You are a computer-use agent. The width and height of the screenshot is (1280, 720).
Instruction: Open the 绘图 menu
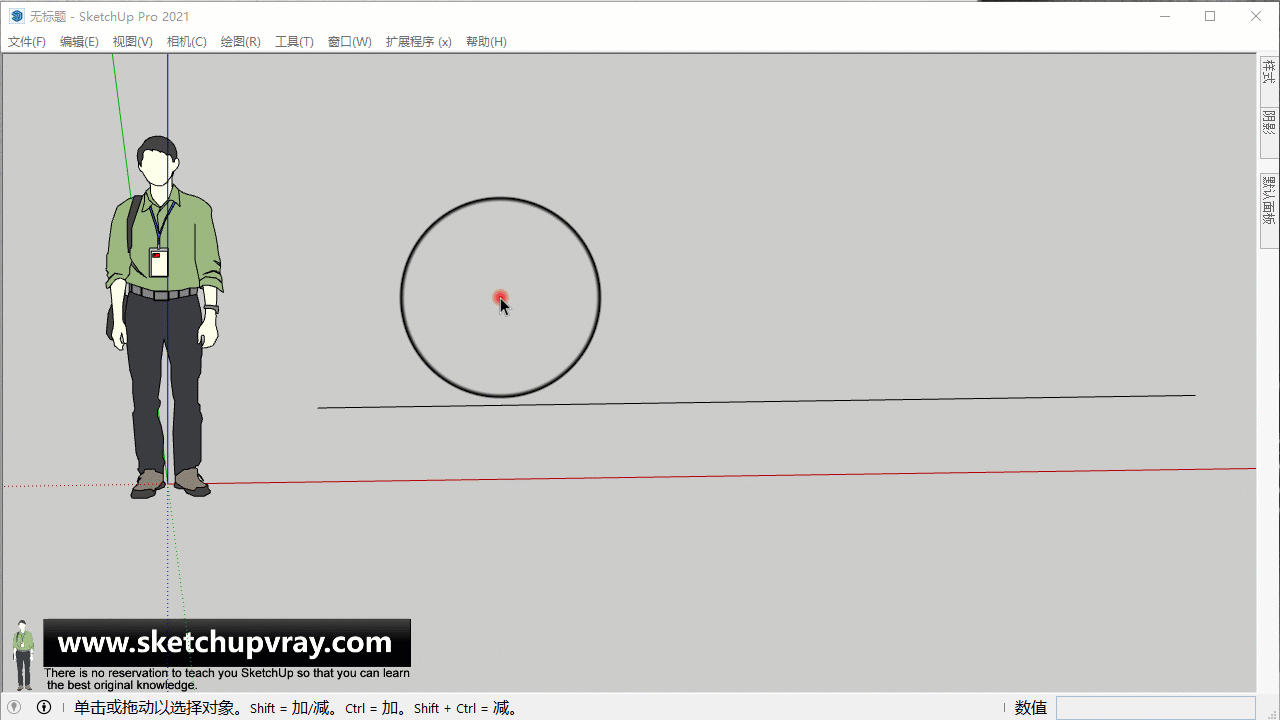(240, 41)
